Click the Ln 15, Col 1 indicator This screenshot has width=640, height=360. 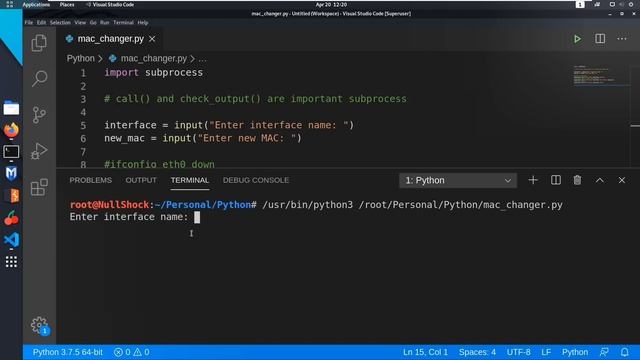(x=425, y=352)
